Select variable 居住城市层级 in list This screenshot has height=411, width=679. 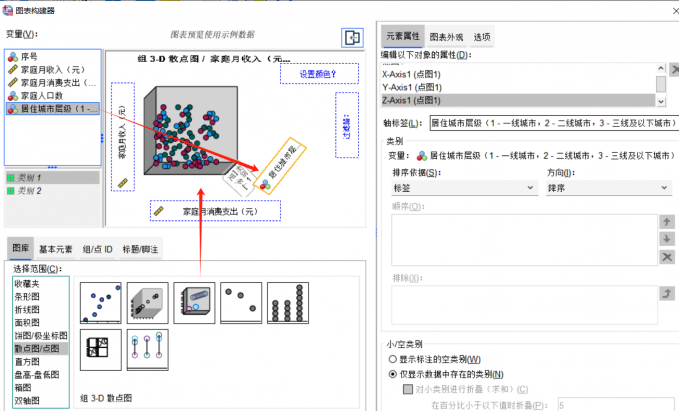pos(53,109)
